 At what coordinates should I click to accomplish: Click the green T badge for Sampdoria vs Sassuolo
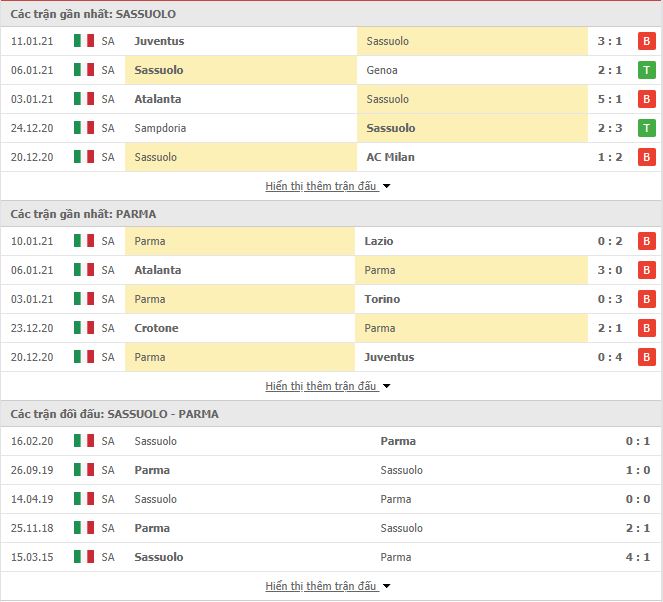click(x=647, y=128)
